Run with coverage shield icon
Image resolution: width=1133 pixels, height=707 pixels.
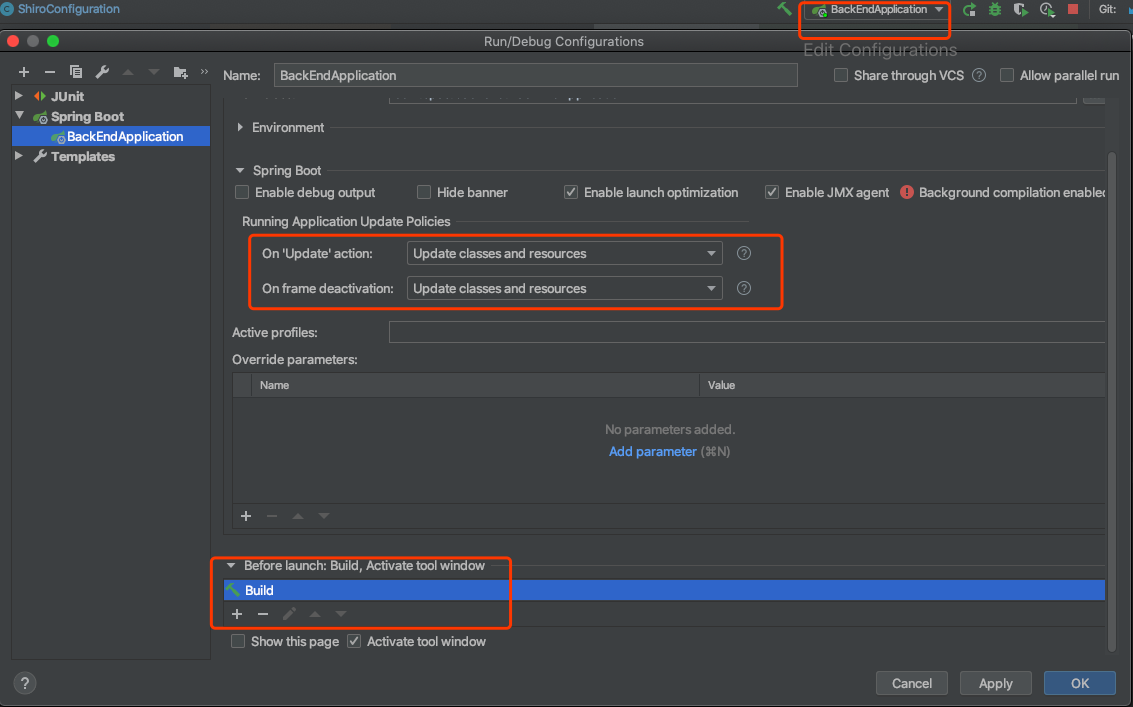(x=1020, y=9)
